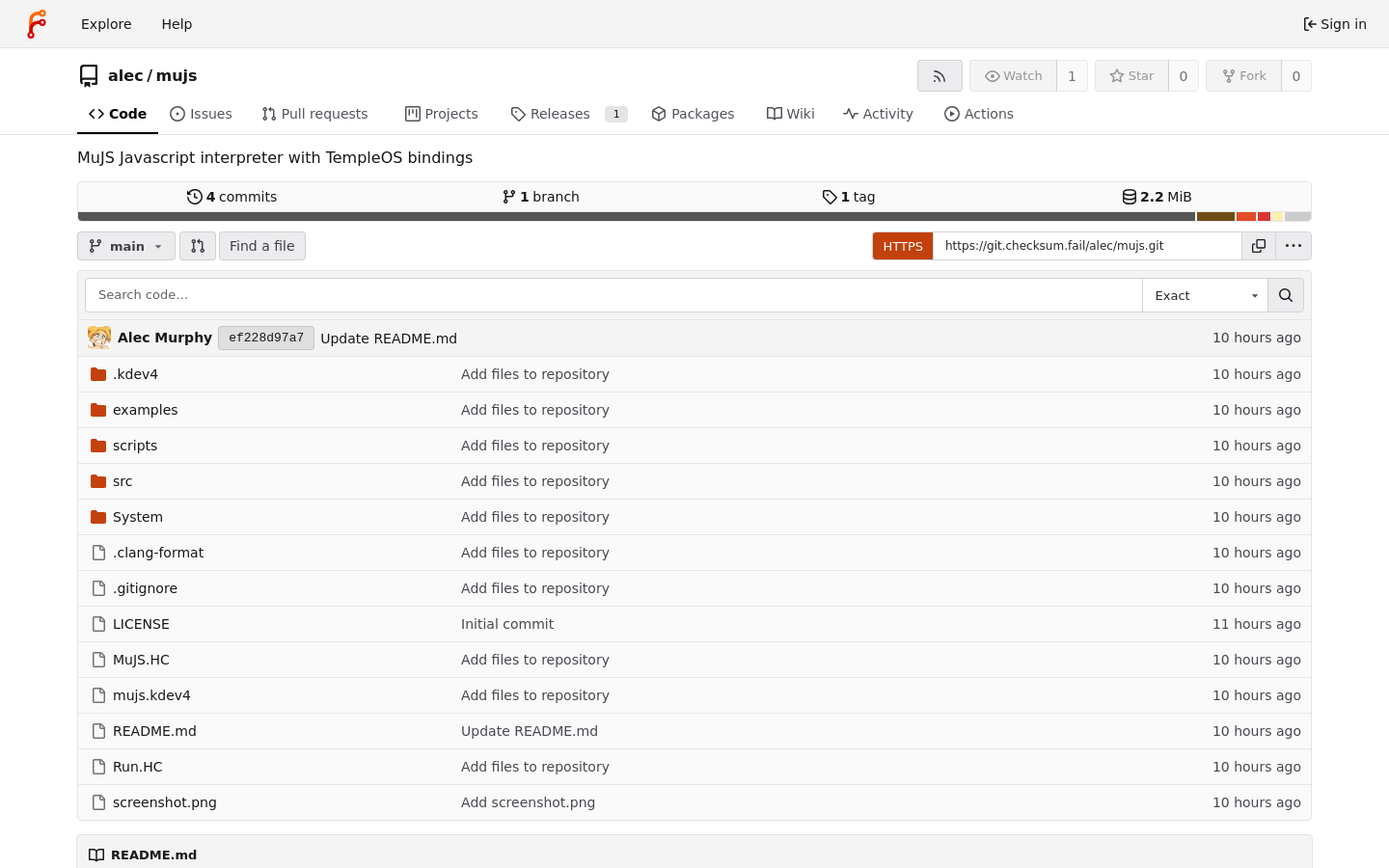
Task: Click the code search magnifier button
Action: [x=1286, y=295]
